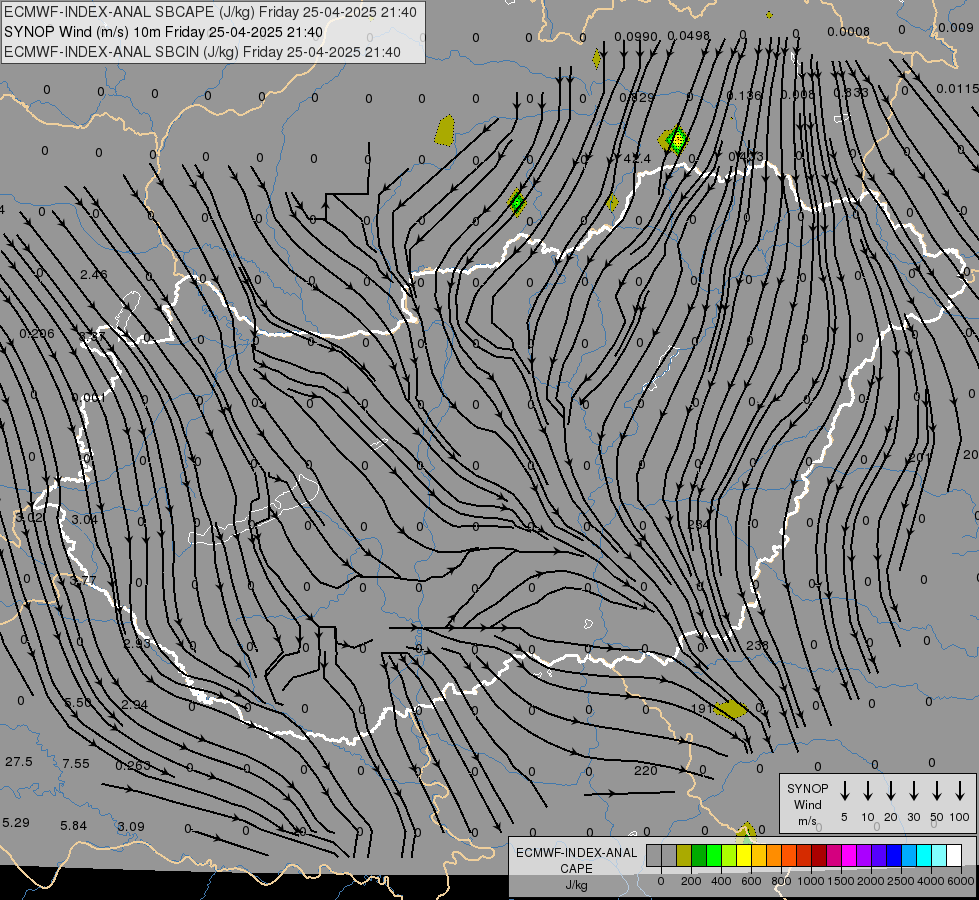
Task: Click the SYNOP Wind m/s legend label
Action: [x=807, y=804]
